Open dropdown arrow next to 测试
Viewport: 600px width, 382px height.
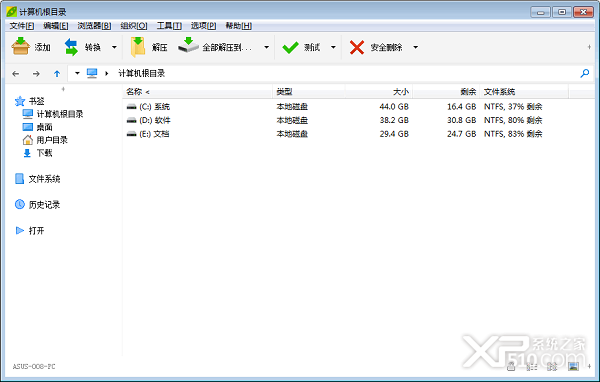pyautogui.click(x=333, y=47)
